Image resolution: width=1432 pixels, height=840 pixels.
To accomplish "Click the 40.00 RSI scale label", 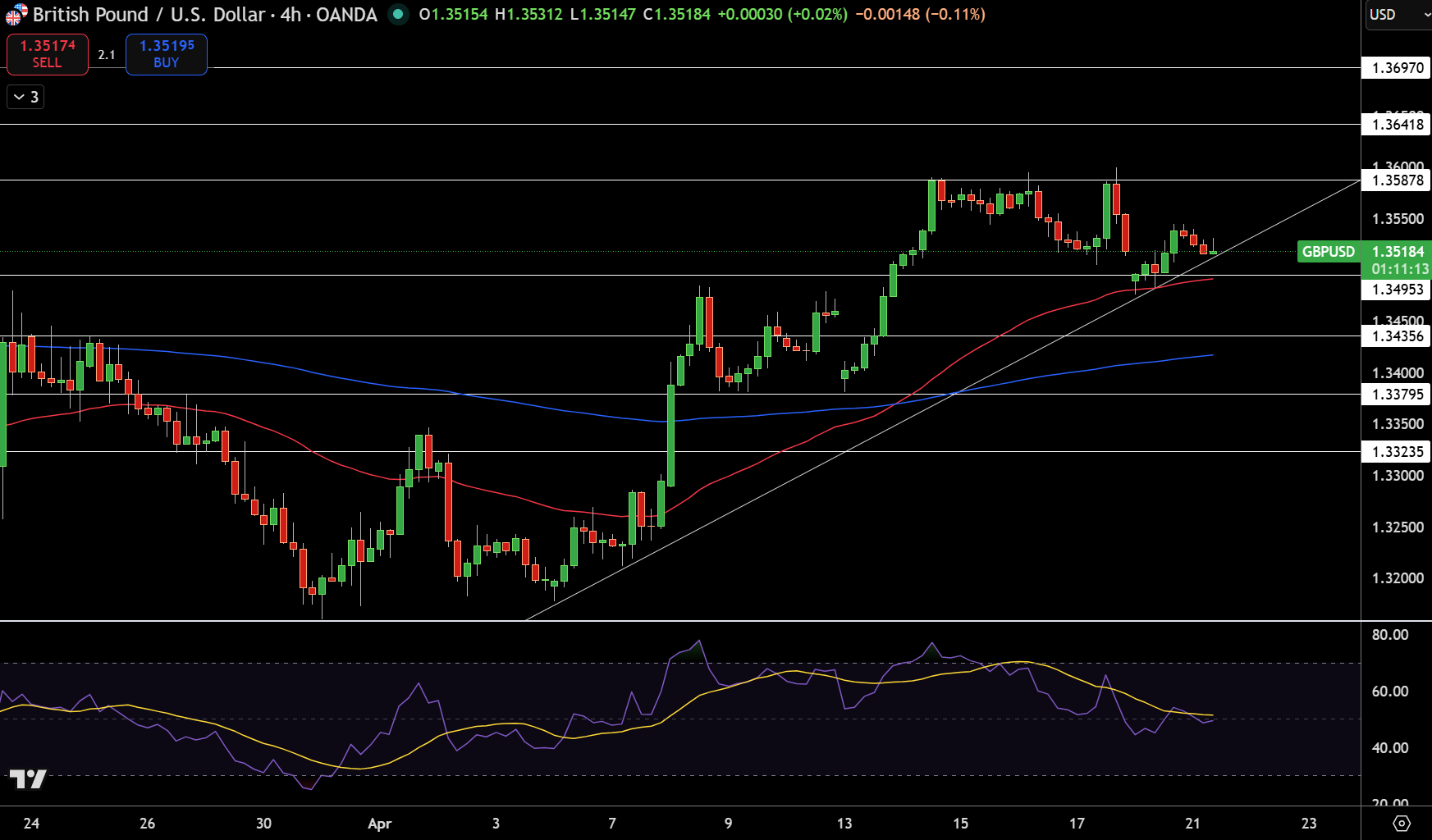I will point(1389,748).
